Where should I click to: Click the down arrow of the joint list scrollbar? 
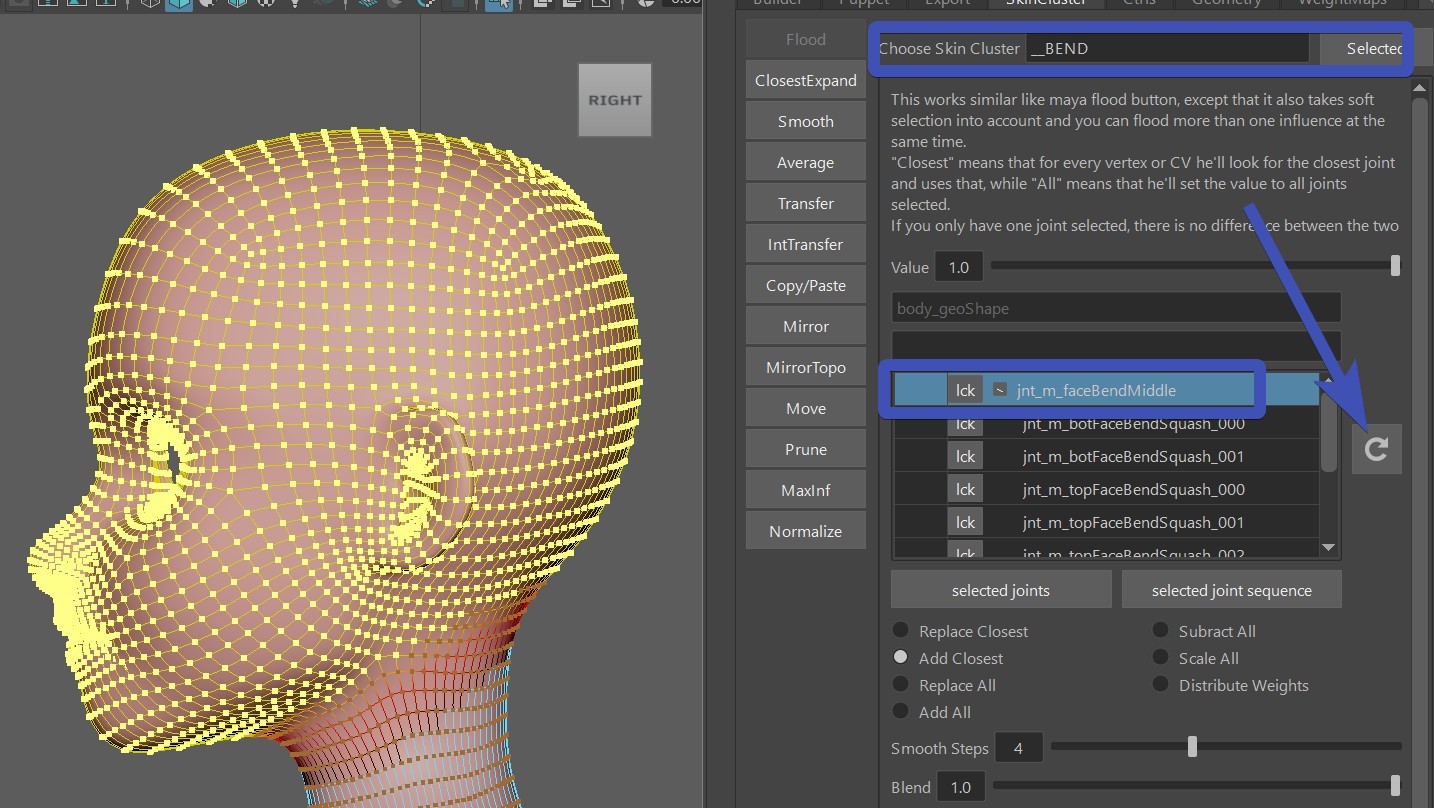tap(1328, 547)
